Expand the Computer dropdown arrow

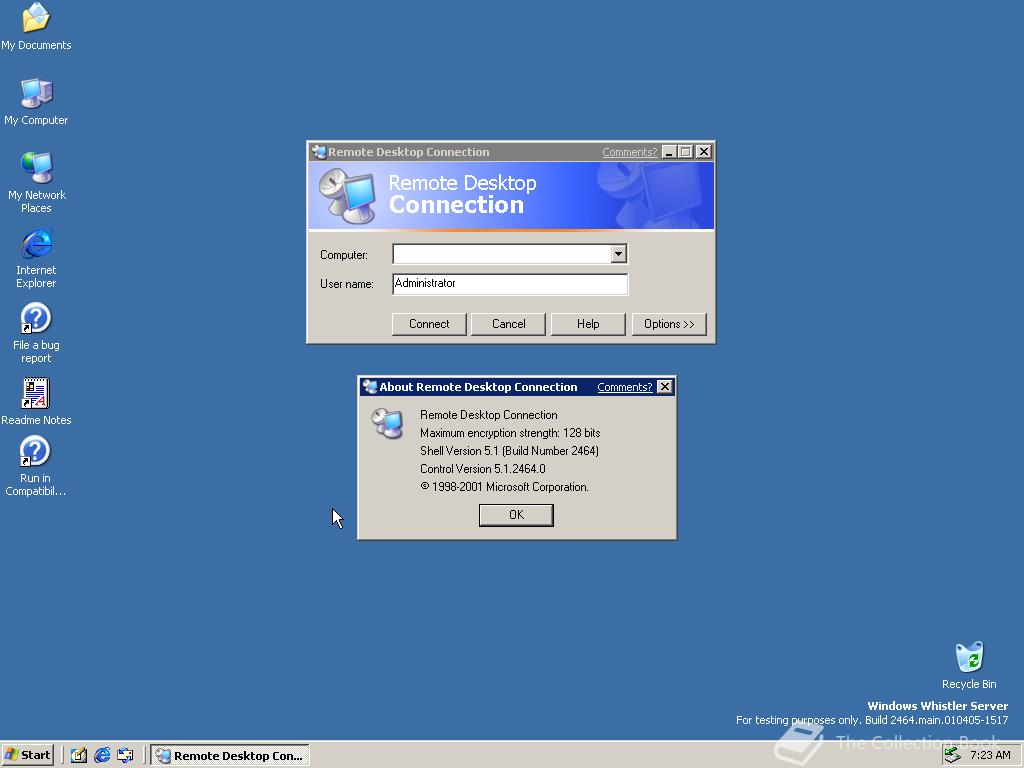click(x=618, y=254)
